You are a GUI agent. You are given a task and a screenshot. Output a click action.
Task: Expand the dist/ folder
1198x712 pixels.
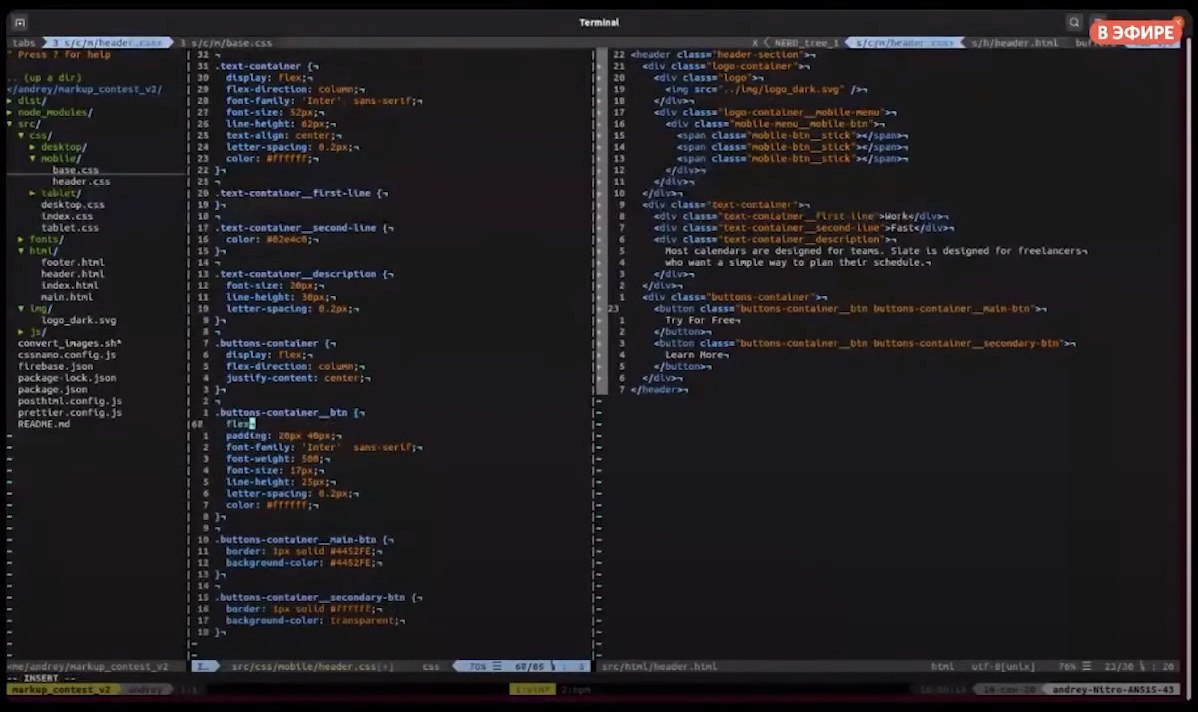click(x=28, y=100)
